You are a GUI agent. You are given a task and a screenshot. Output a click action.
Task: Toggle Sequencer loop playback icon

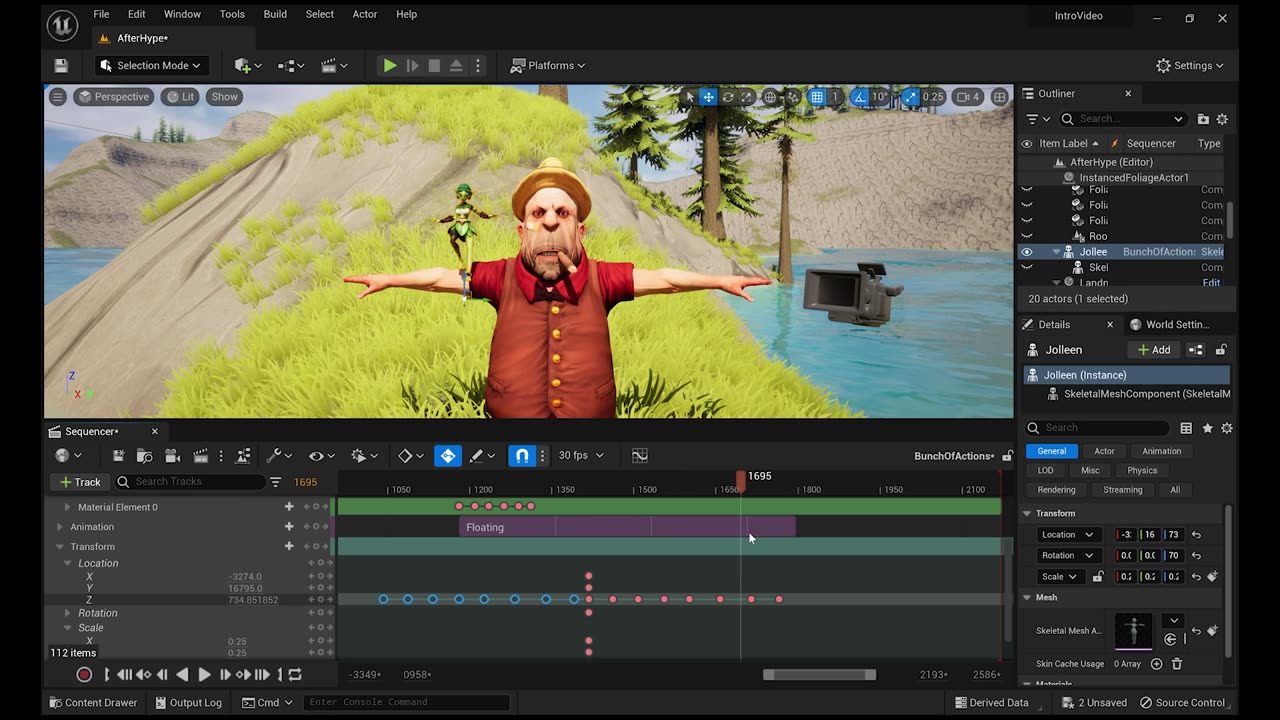tap(295, 675)
